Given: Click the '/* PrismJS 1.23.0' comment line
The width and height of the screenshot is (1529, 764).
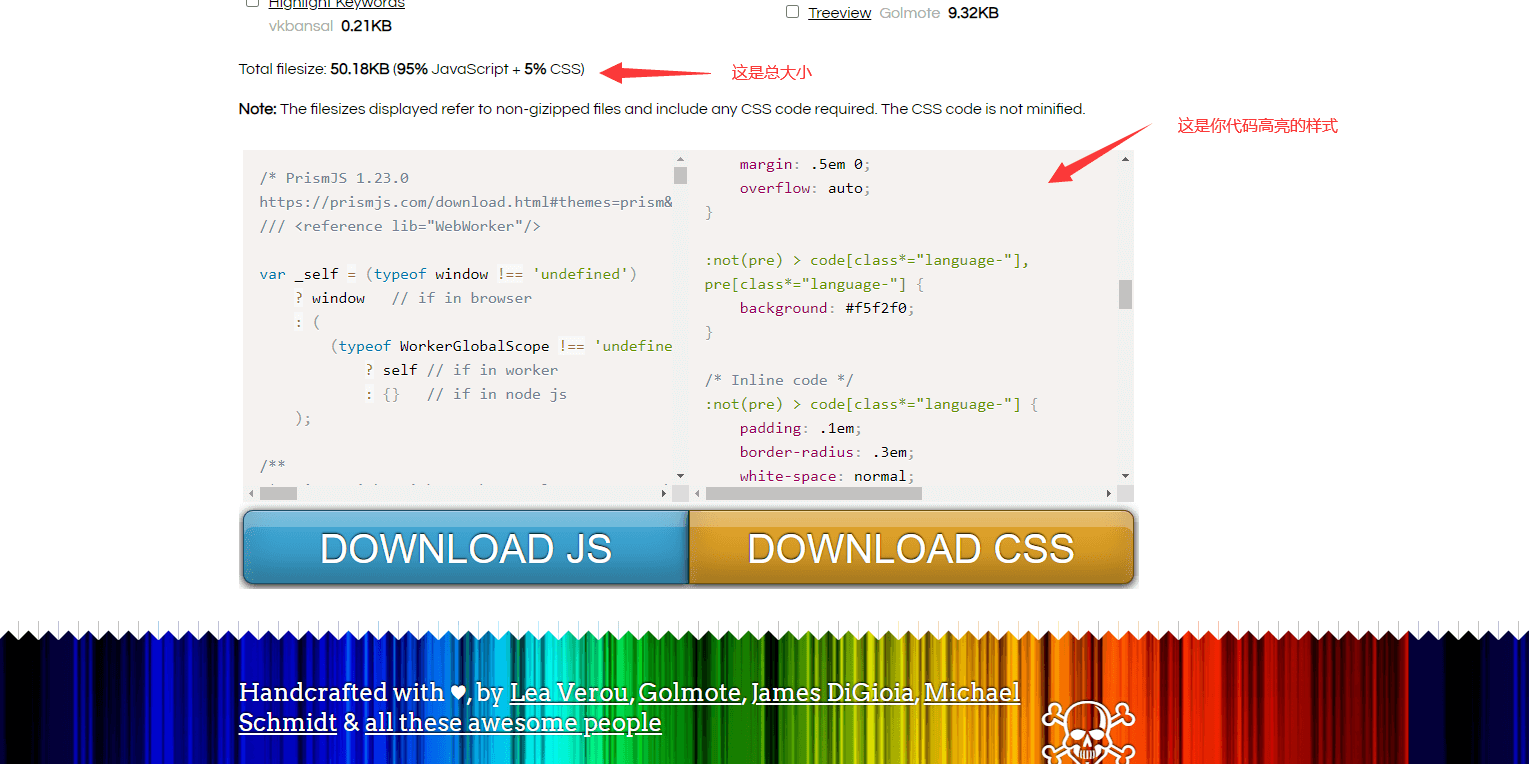Looking at the screenshot, I should (x=334, y=178).
